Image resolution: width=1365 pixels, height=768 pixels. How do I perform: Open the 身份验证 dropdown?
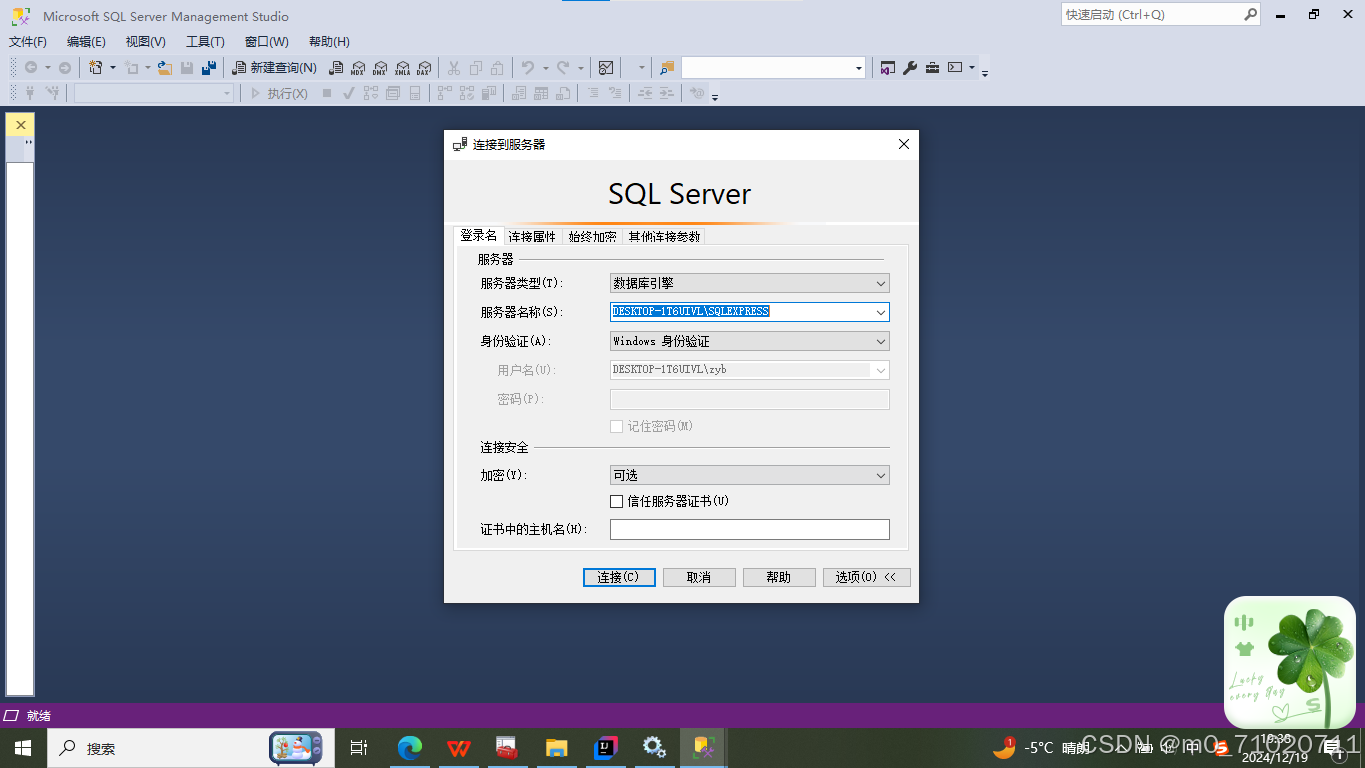[750, 341]
